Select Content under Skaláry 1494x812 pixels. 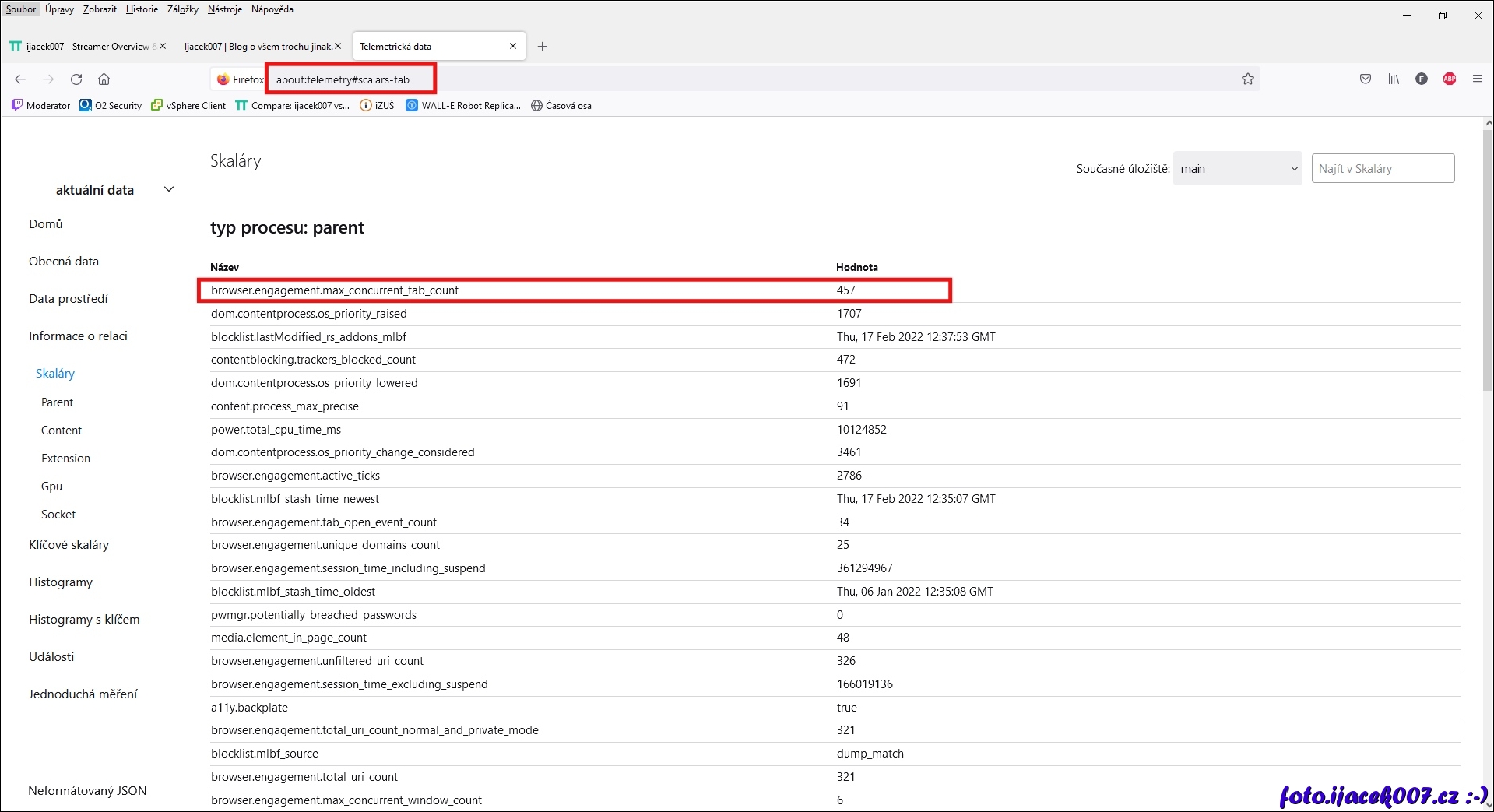coord(62,431)
